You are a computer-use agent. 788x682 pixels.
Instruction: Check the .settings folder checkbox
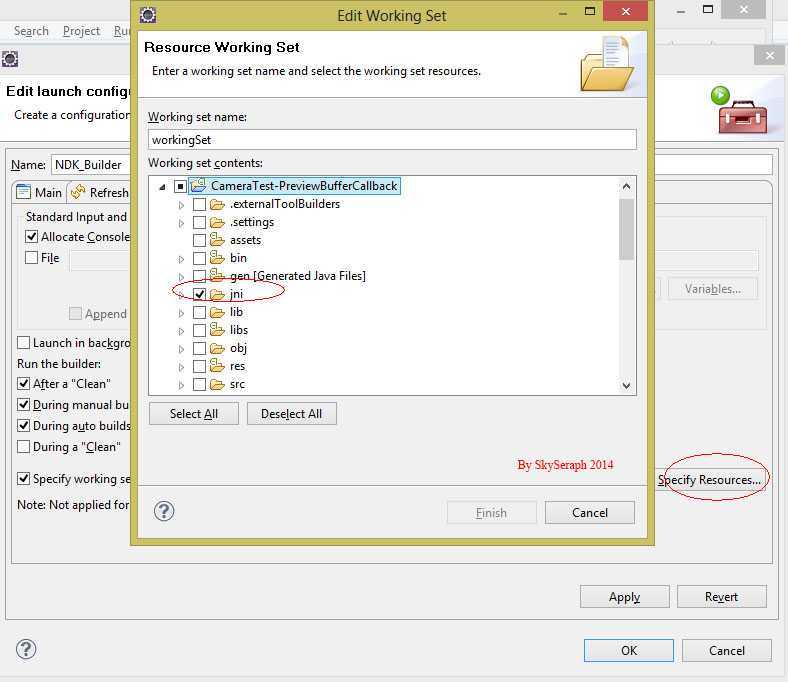200,223
